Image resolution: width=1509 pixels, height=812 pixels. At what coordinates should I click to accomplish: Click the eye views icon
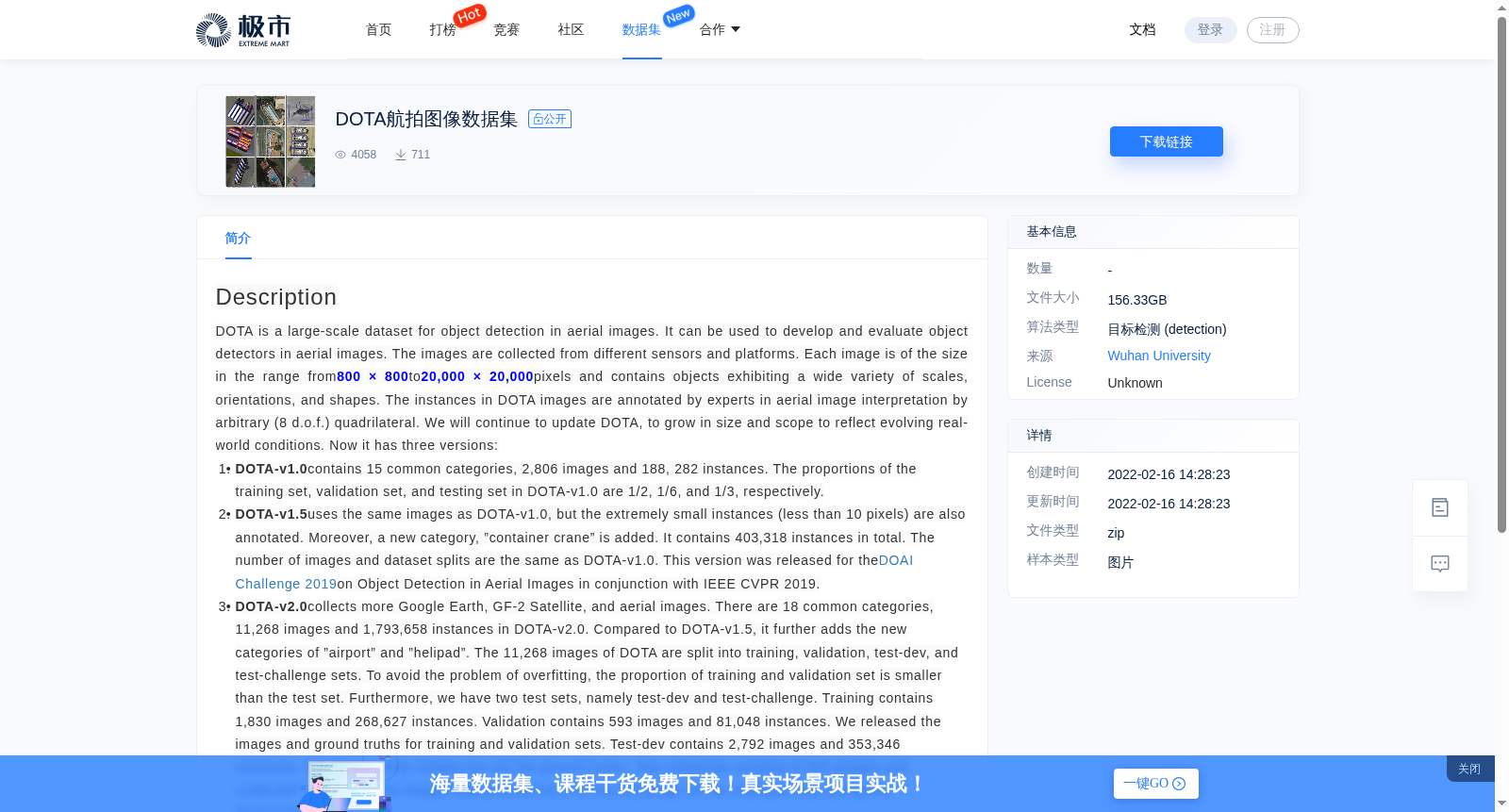[340, 155]
